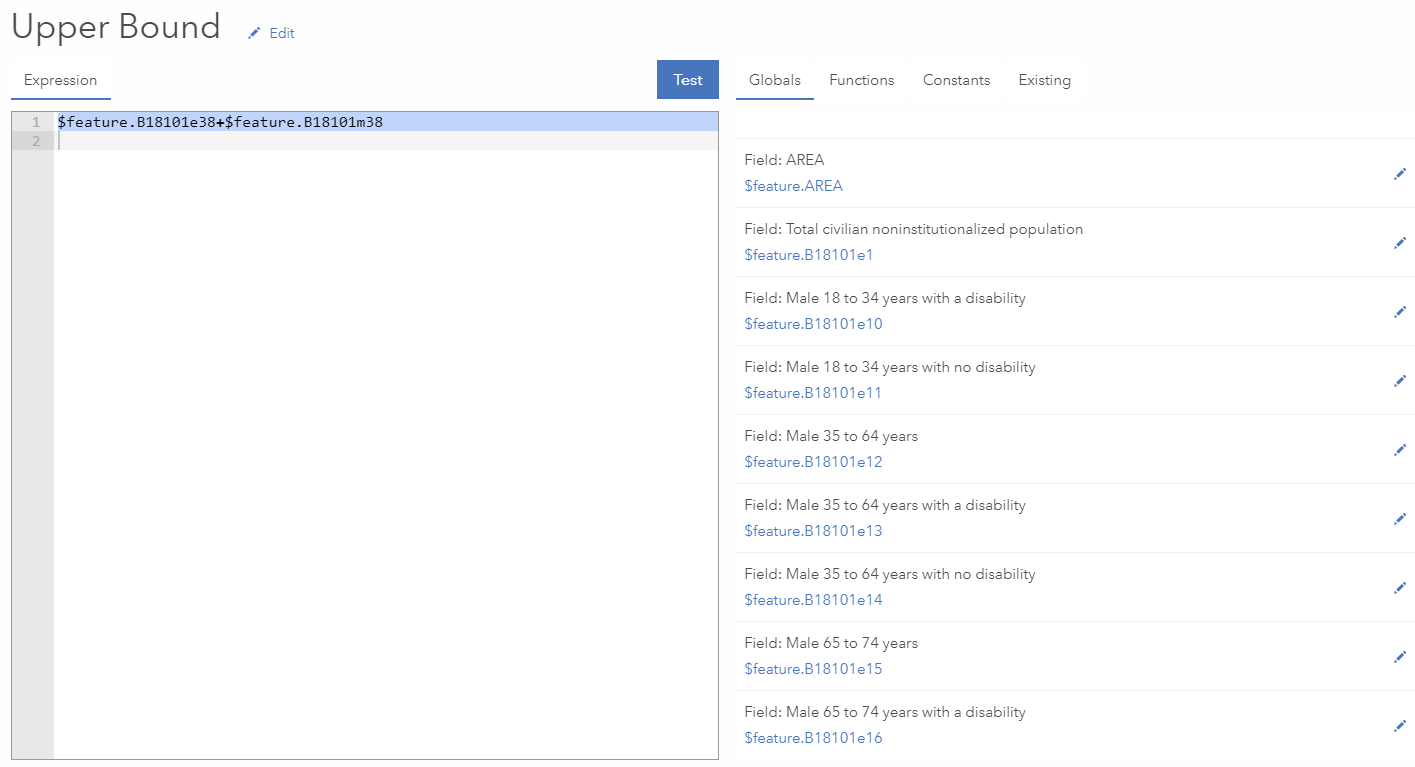Switch to the Globals tab
Viewport: 1415px width, 767px height.
tap(775, 80)
